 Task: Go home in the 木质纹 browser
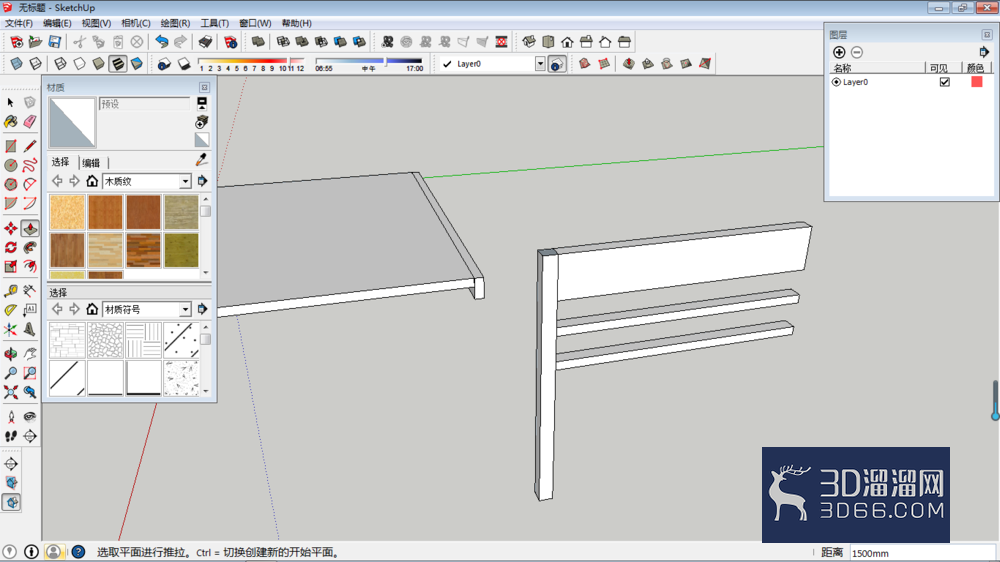point(92,181)
